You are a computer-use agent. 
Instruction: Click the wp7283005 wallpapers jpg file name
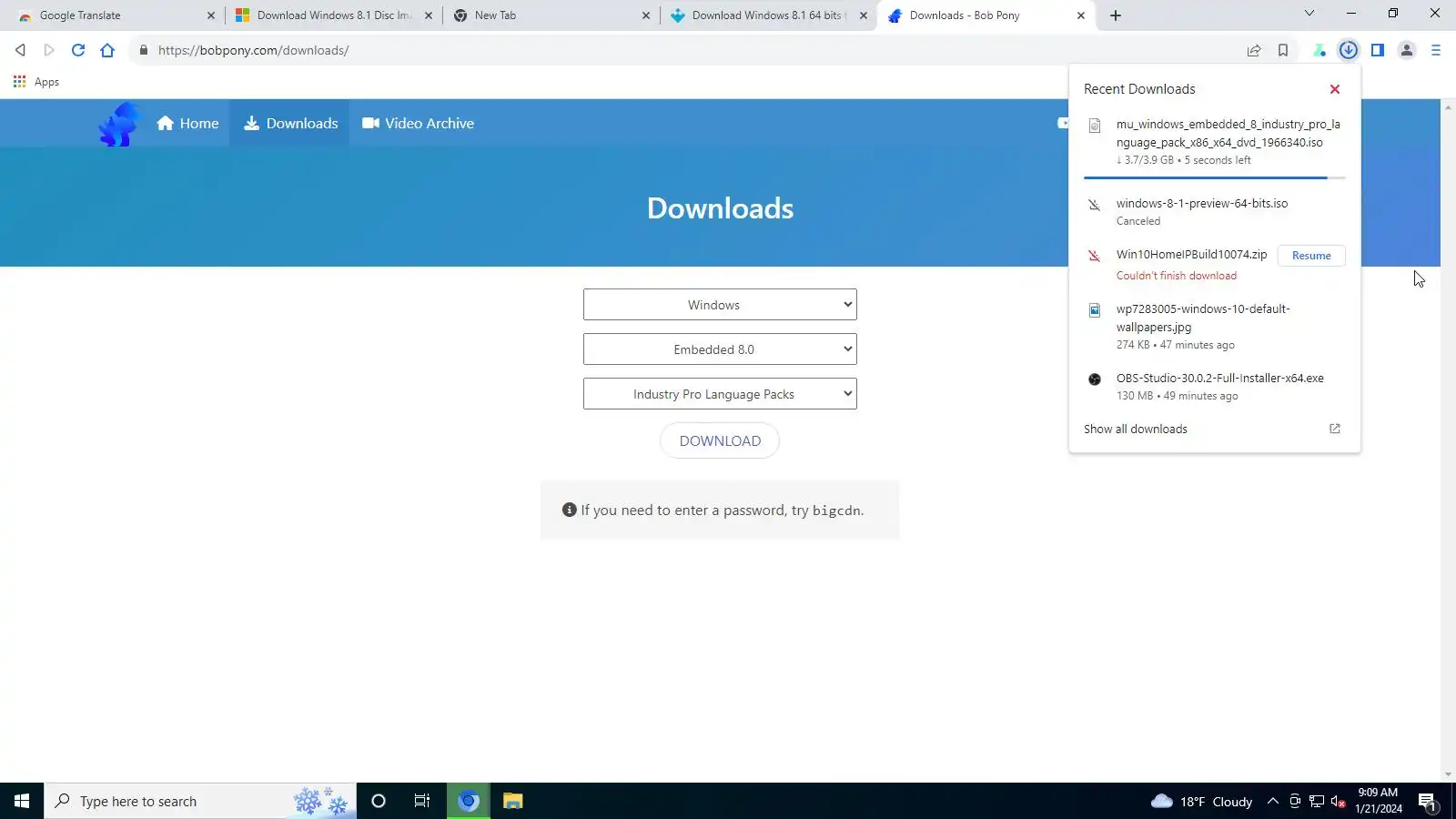click(x=1203, y=318)
